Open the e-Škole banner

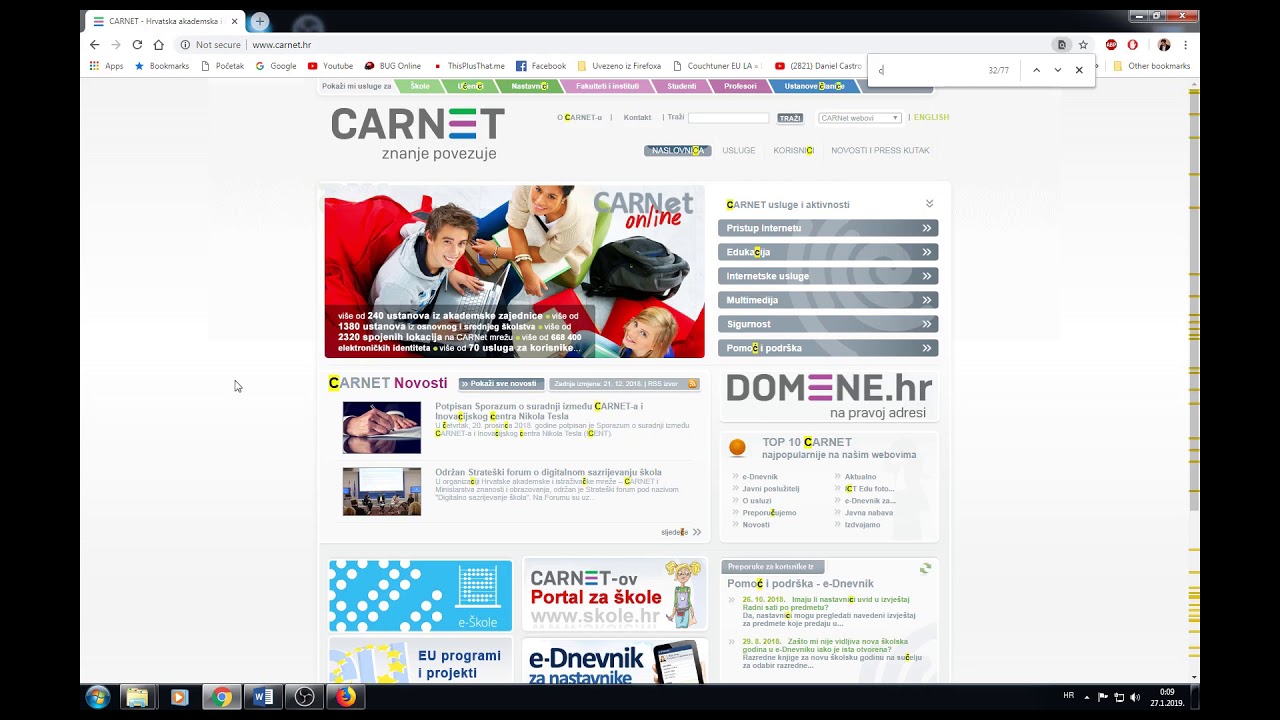420,595
